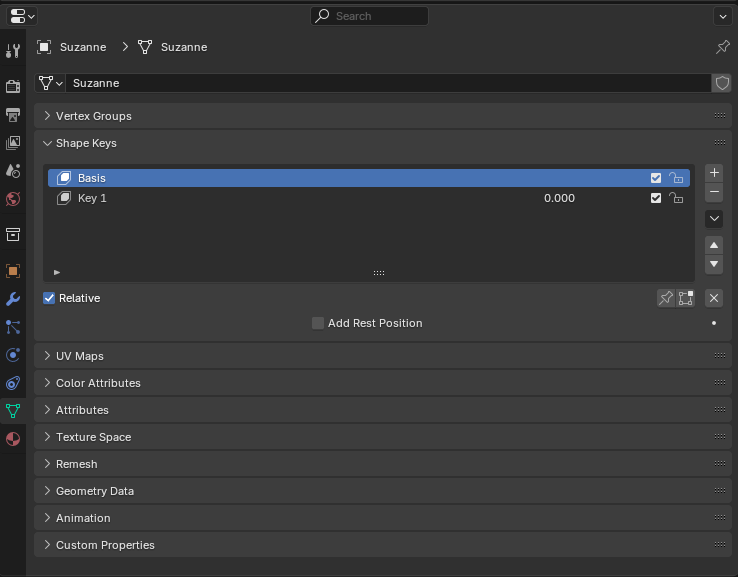Image resolution: width=738 pixels, height=577 pixels.
Task: Select the Key 1 shape key
Action: pos(369,198)
